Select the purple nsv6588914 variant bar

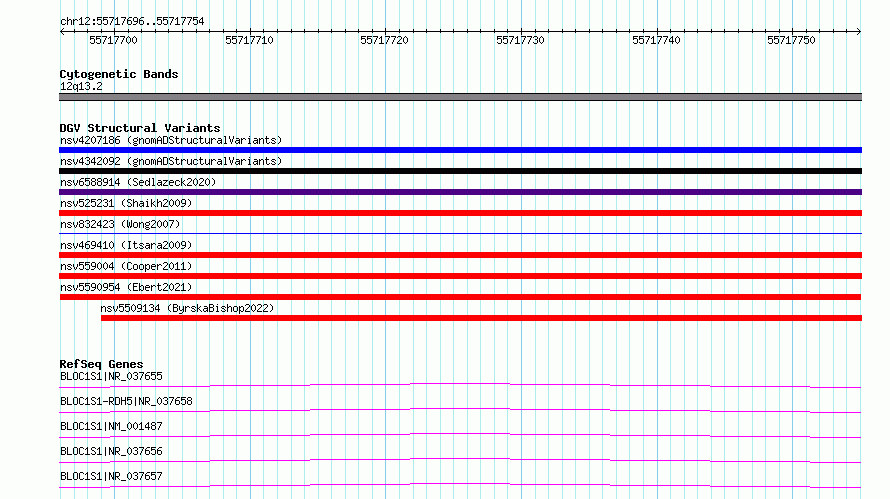(x=460, y=192)
